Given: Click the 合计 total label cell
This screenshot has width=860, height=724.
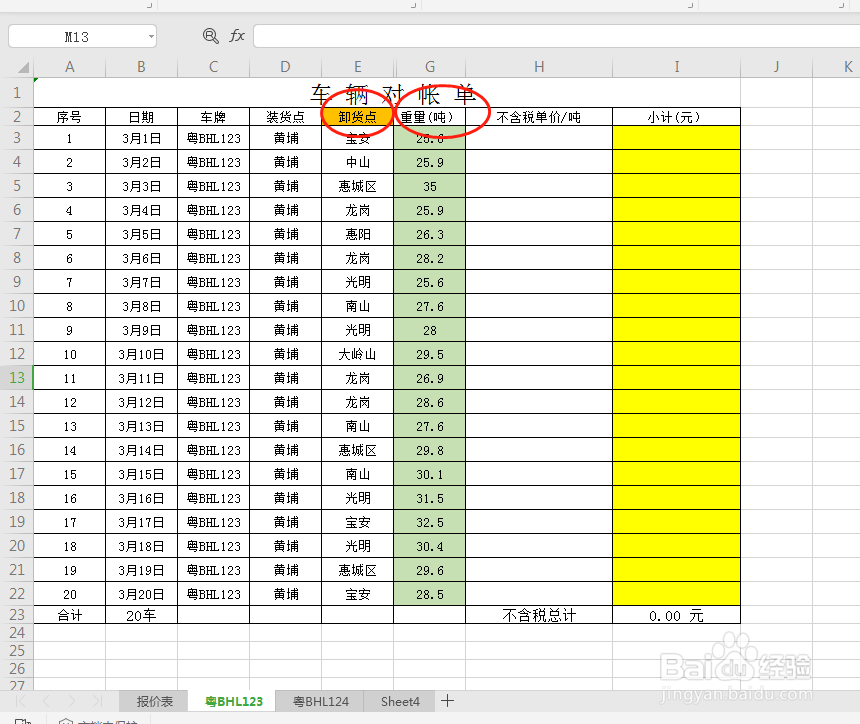Looking at the screenshot, I should pos(70,615).
